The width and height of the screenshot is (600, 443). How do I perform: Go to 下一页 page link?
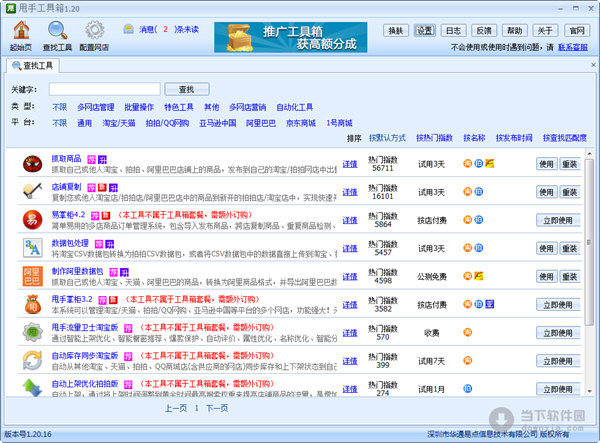(217, 408)
